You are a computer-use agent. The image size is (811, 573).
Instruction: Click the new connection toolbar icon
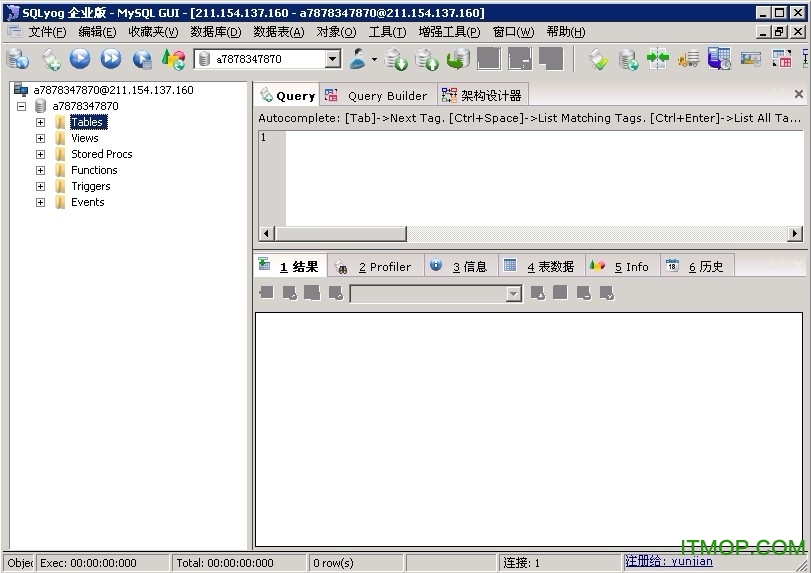click(x=17, y=59)
